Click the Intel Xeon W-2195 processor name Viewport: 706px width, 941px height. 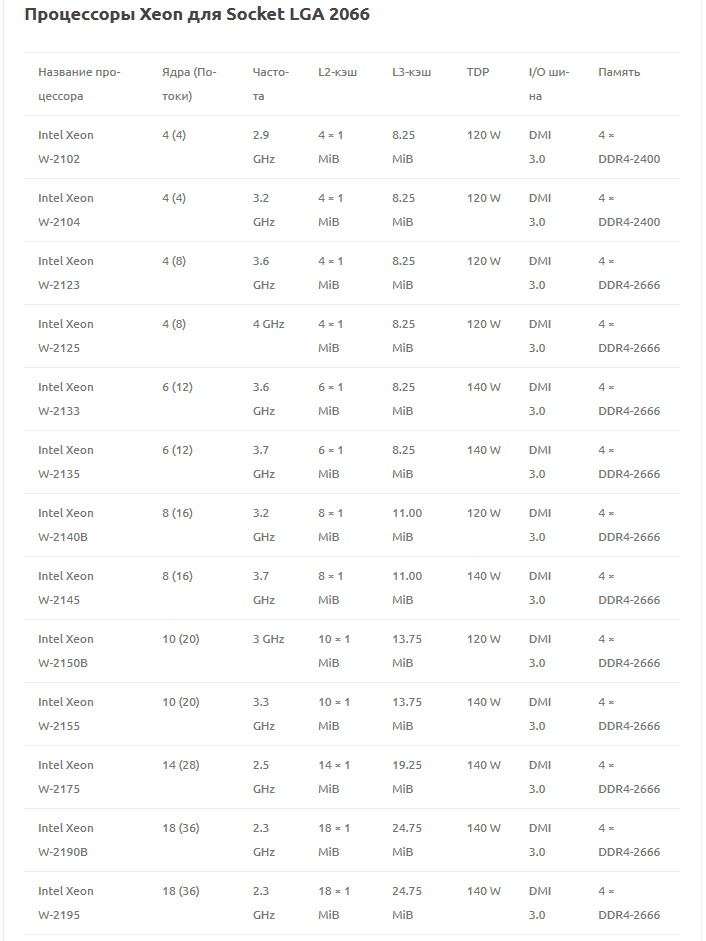[66, 903]
